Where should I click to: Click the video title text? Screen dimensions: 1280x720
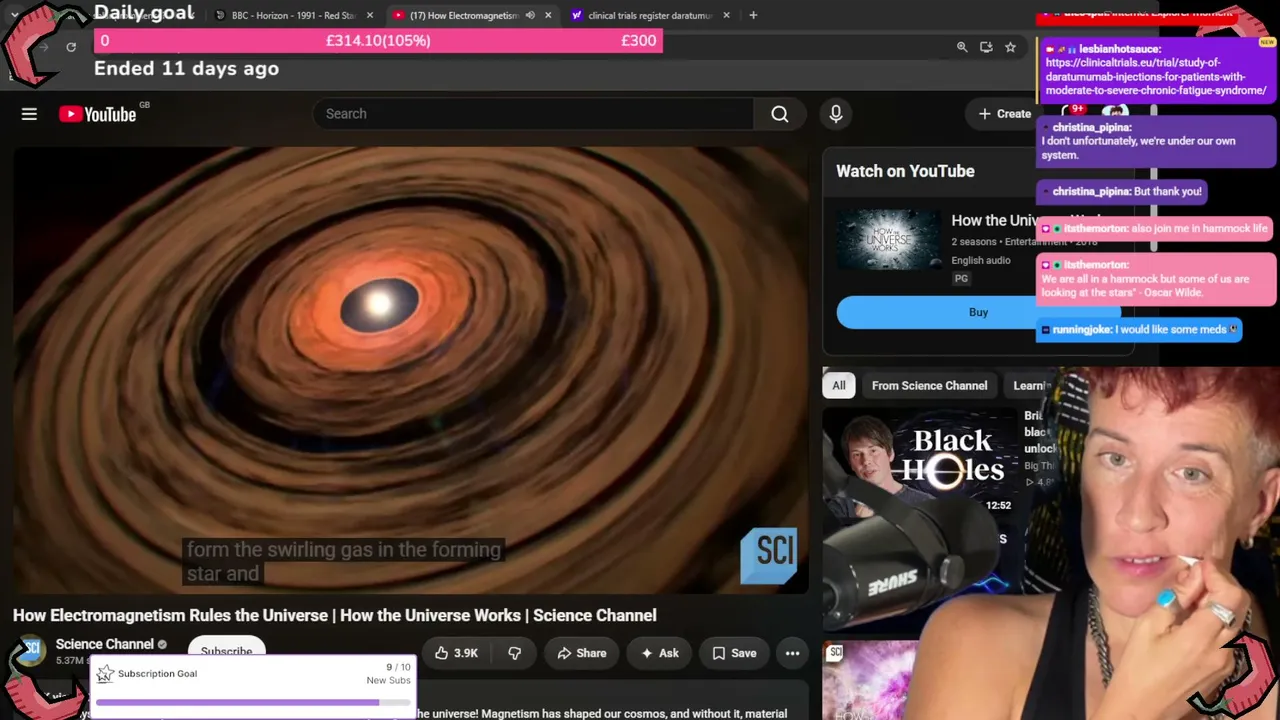click(335, 615)
